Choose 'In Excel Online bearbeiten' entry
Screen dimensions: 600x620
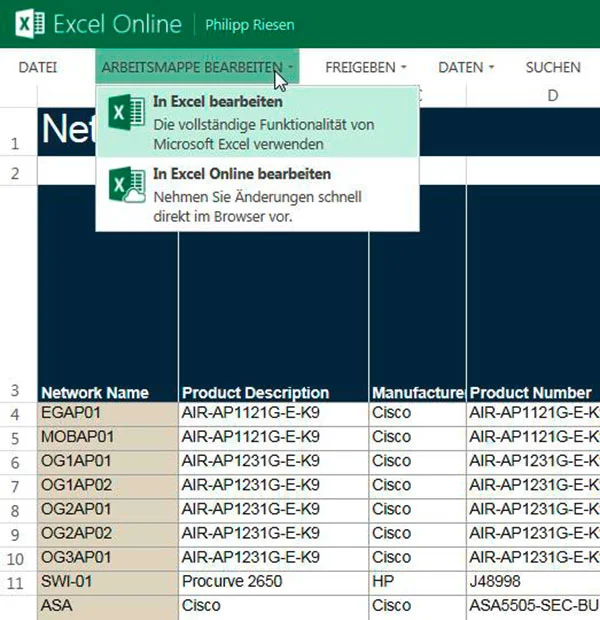[257, 195]
